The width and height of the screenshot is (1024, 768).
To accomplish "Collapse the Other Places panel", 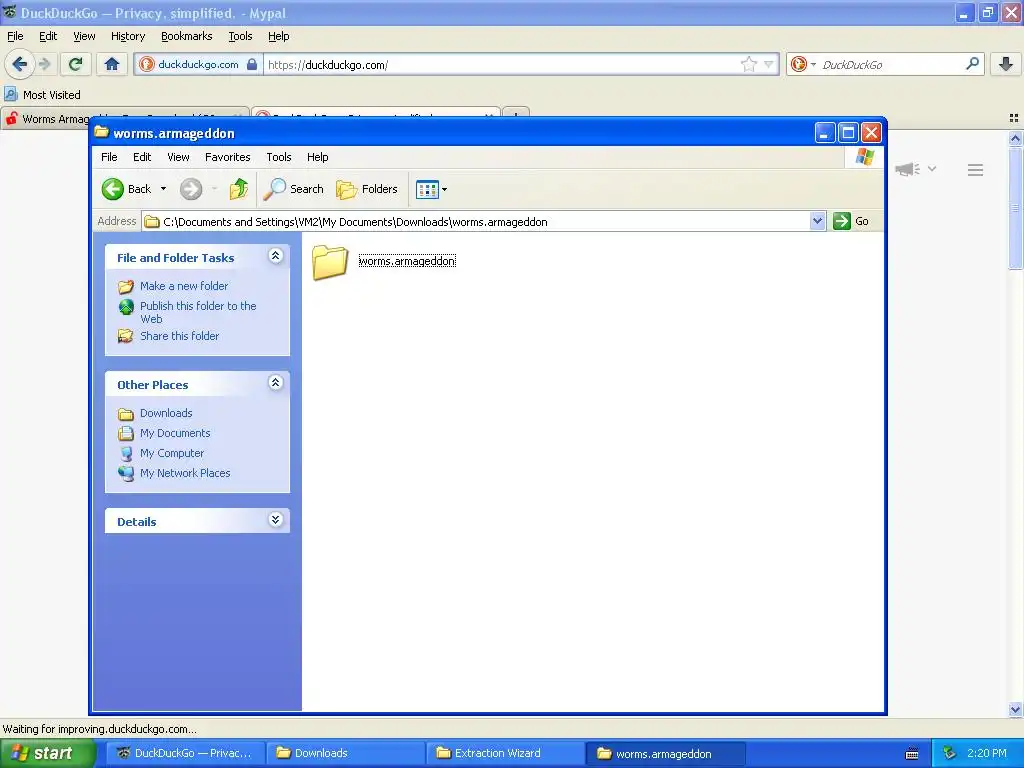I will tap(276, 383).
